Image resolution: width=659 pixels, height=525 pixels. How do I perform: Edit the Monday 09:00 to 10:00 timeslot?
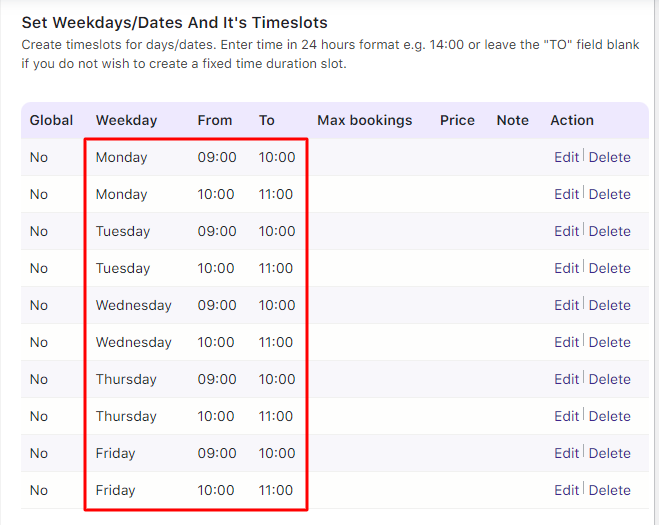(566, 157)
